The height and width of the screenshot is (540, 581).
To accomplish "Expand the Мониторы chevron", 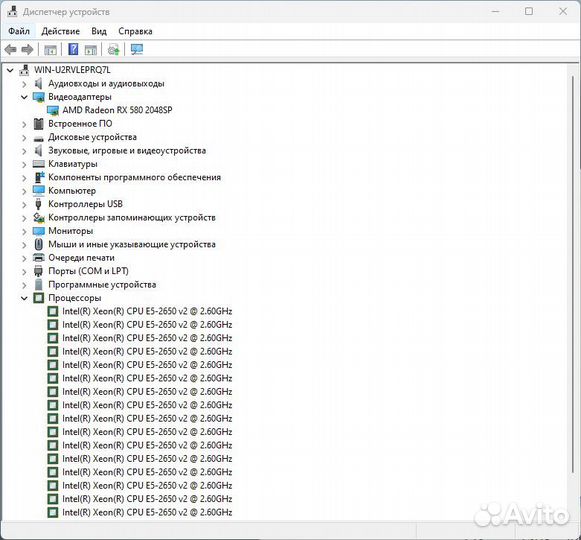I will [24, 231].
